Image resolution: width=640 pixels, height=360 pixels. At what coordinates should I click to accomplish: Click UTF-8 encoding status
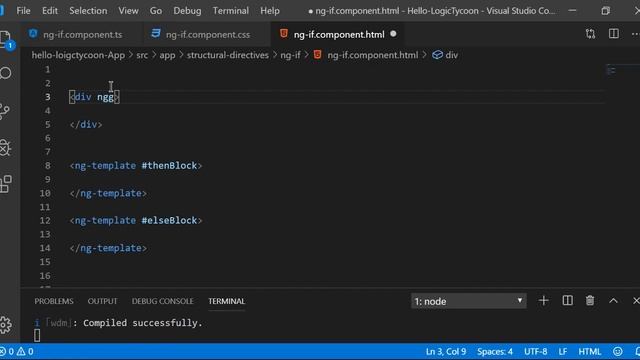[536, 351]
